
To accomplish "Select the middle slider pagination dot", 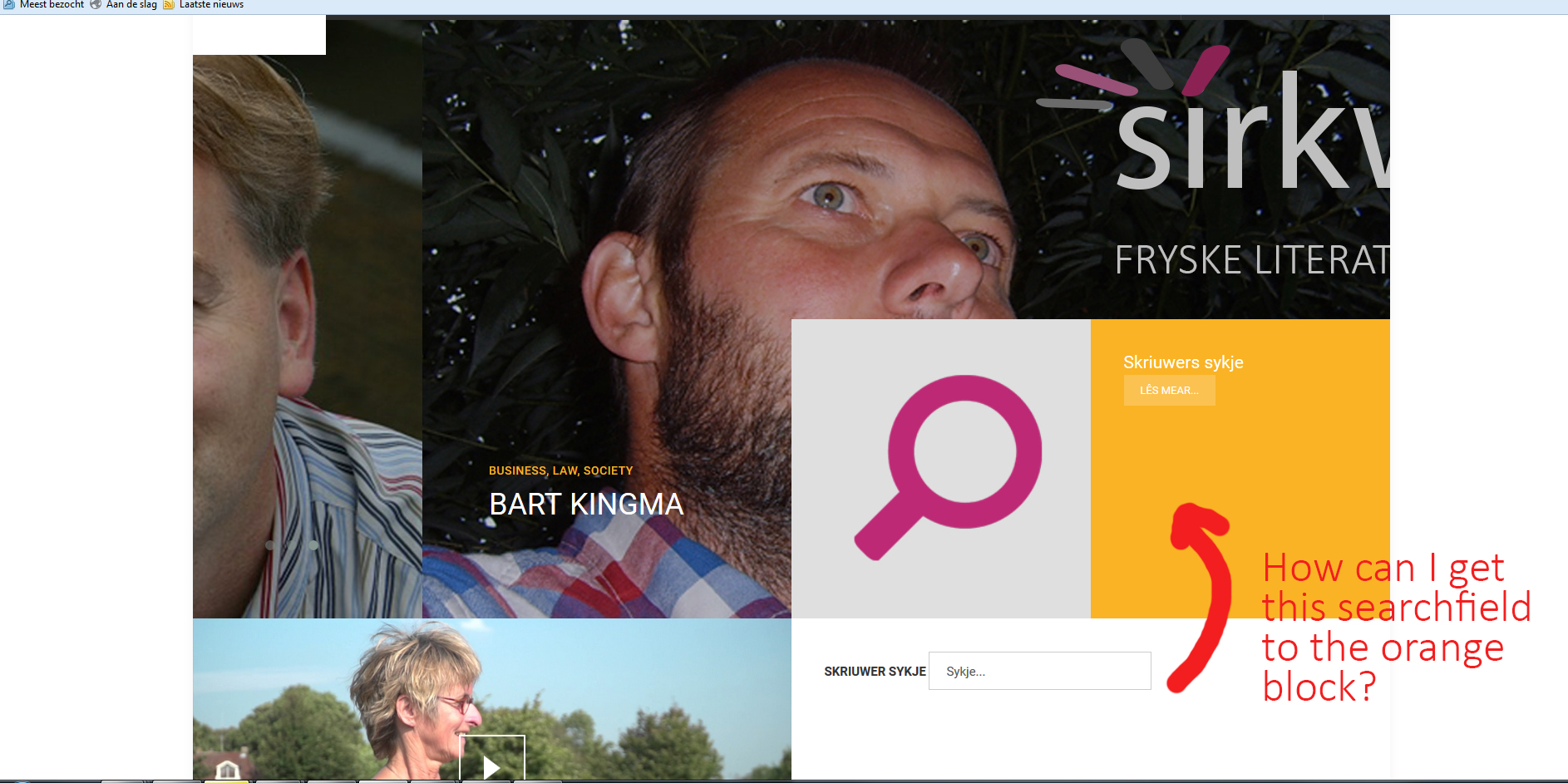I will [291, 545].
